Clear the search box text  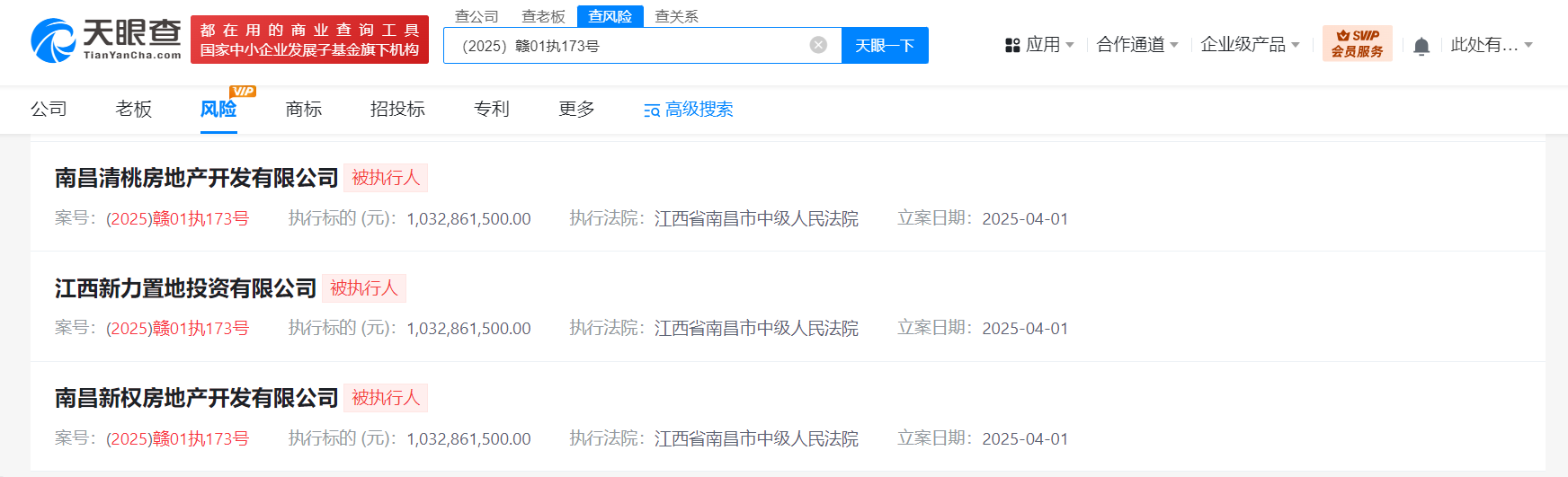818,45
